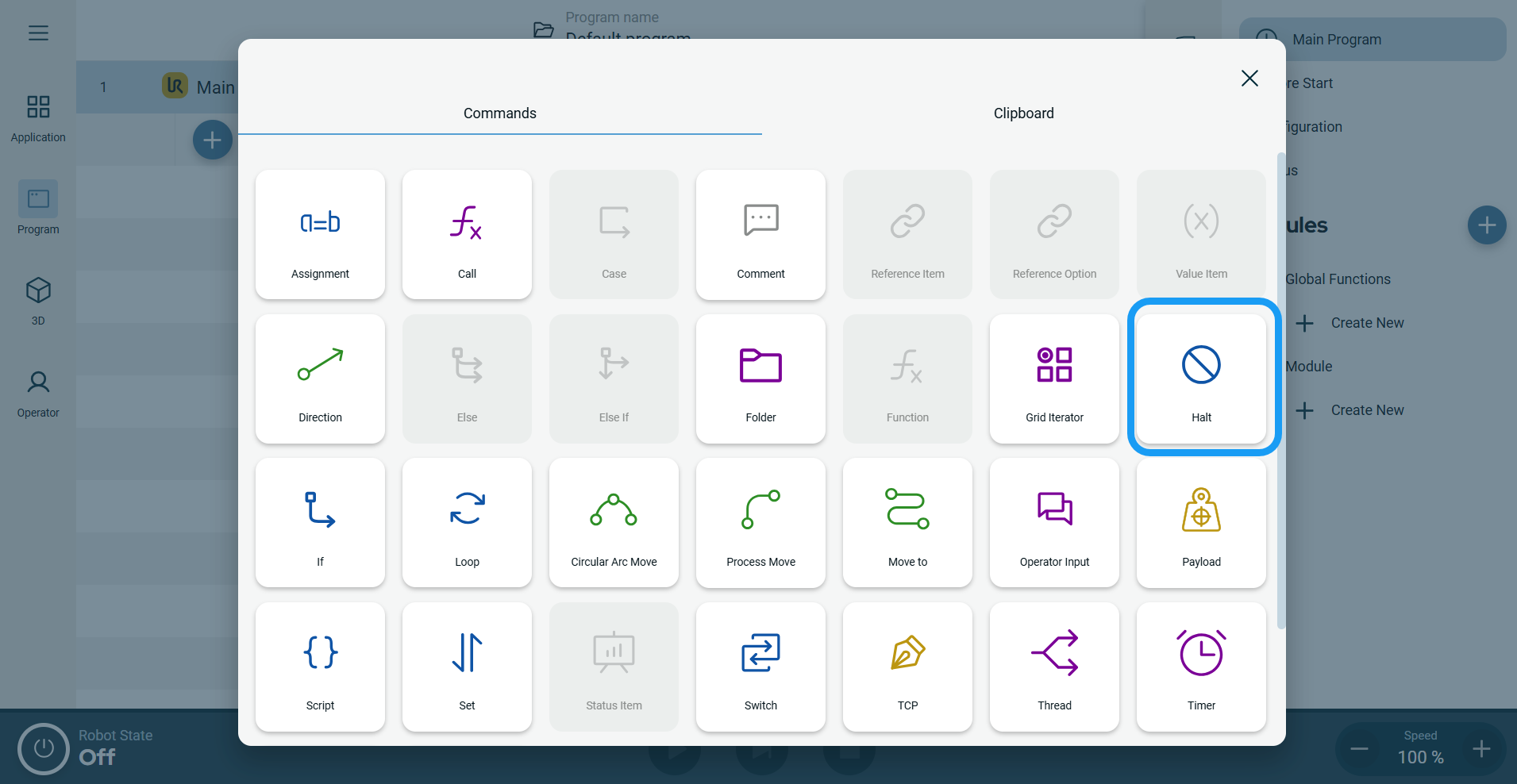Choose the TCP command tile
This screenshot has width=1517, height=784.
pyautogui.click(x=907, y=667)
